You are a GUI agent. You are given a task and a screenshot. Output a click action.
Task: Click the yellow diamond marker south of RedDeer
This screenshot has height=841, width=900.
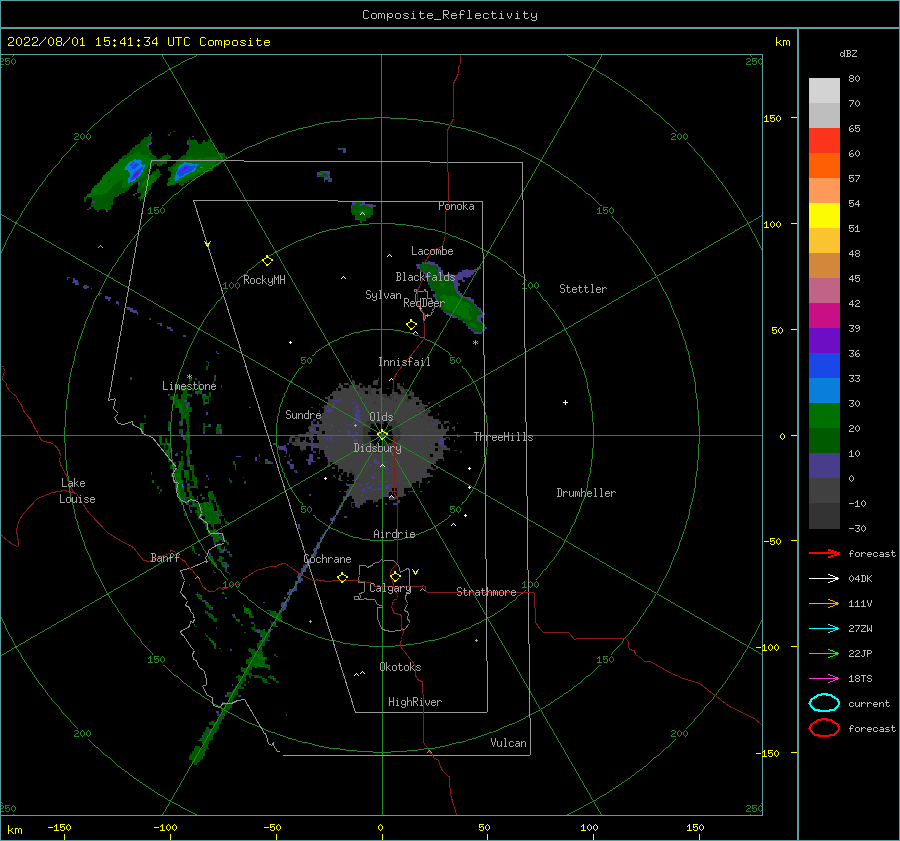point(411,325)
